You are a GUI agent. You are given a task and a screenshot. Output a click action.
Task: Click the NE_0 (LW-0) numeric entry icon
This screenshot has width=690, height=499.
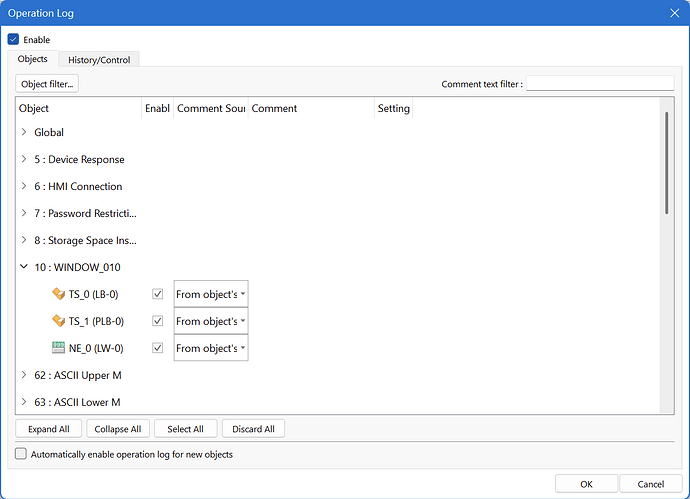[x=58, y=348]
